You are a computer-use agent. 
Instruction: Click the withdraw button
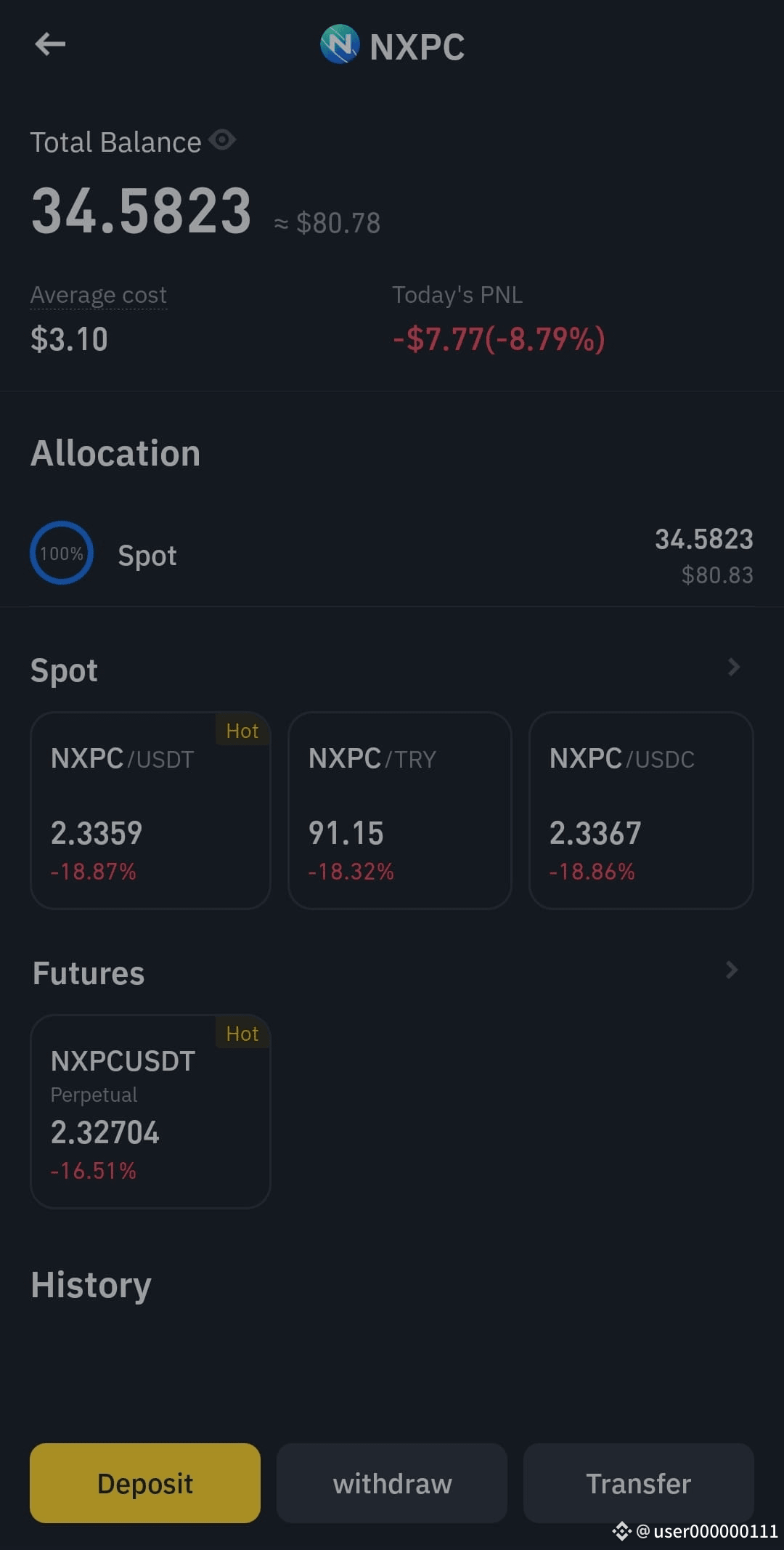point(392,1483)
